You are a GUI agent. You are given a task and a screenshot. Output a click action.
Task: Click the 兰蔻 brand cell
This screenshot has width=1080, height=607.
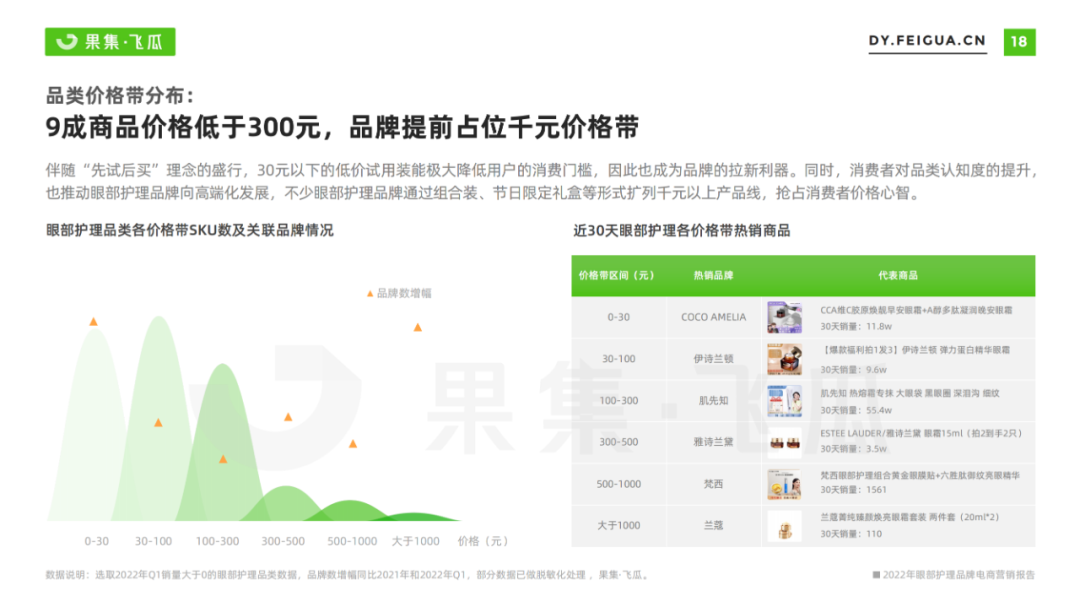[x=714, y=526]
